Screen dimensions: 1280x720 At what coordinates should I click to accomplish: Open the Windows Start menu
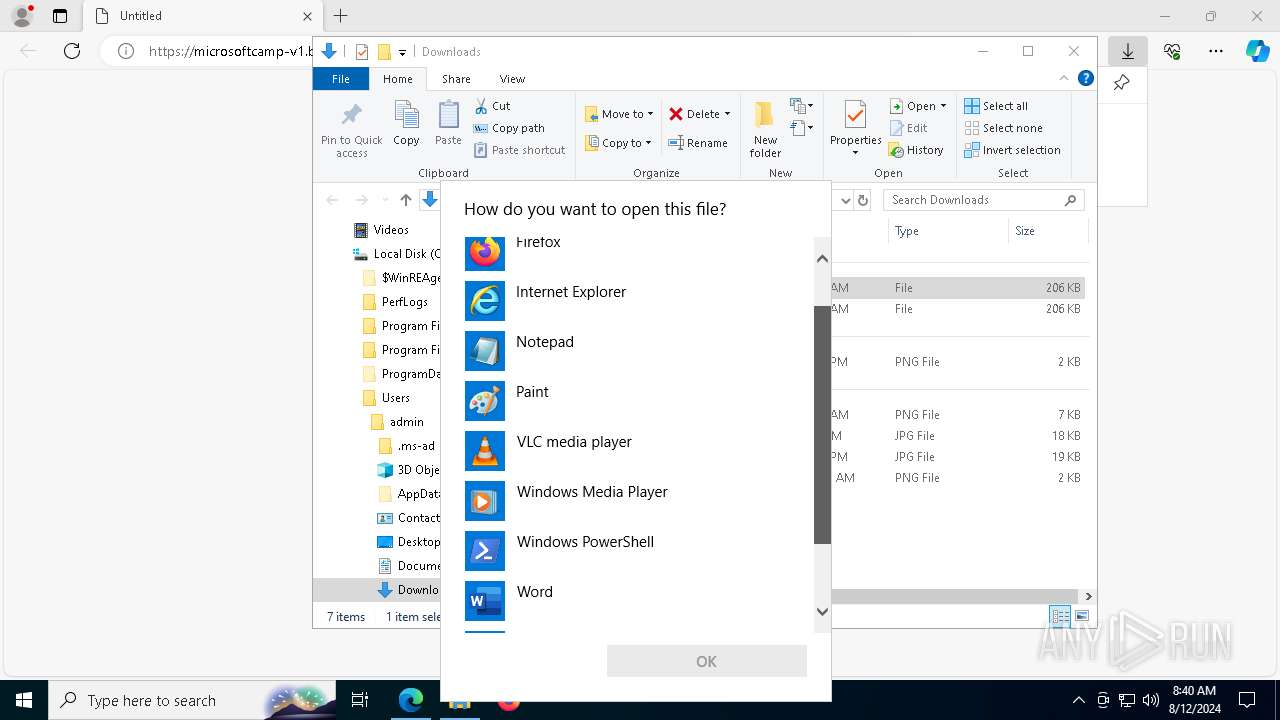[24, 700]
